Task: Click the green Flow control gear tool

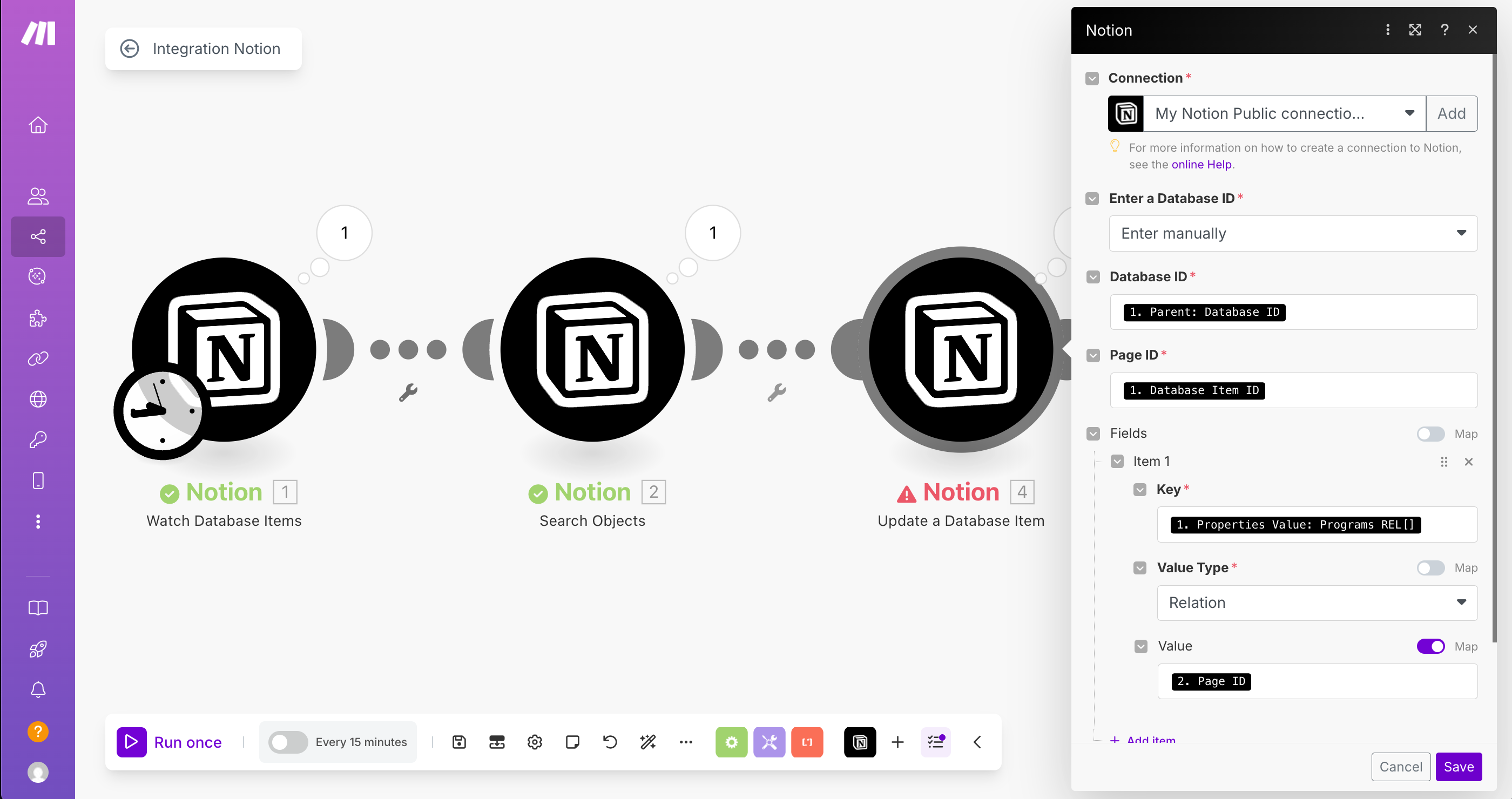Action: pos(731,742)
